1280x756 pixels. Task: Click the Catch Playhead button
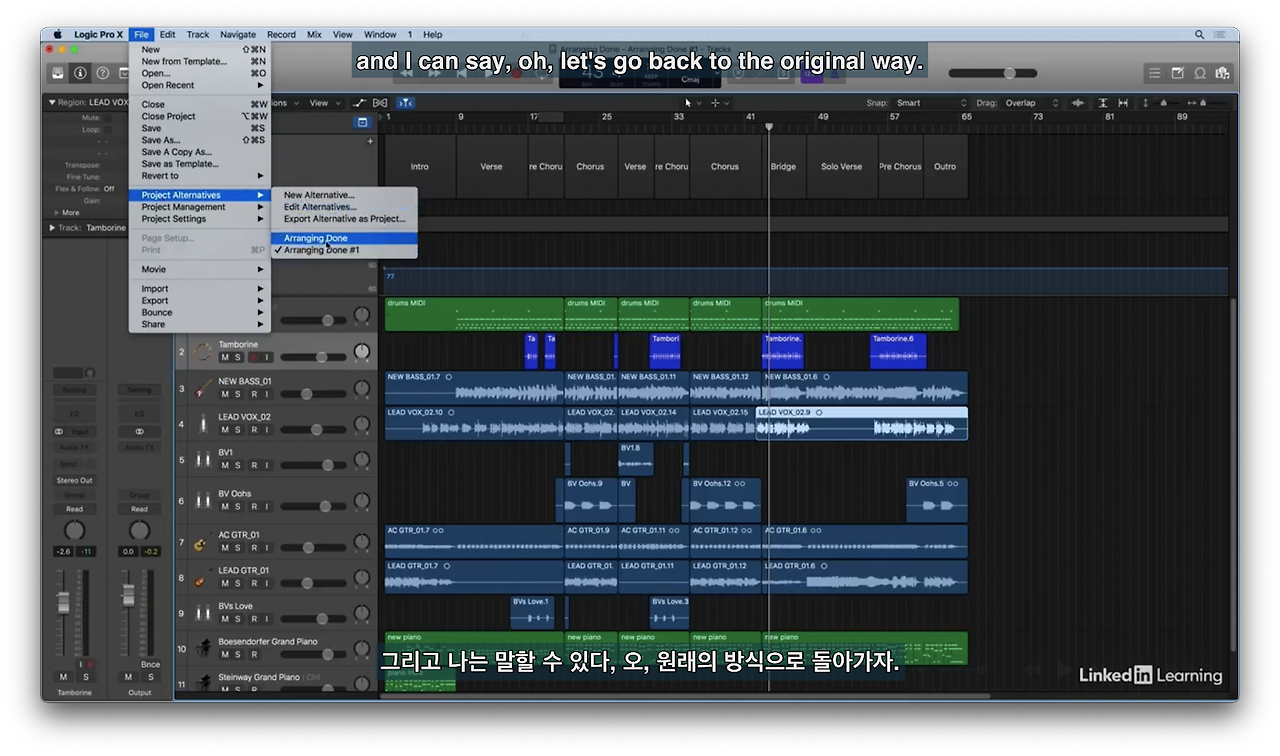point(405,103)
